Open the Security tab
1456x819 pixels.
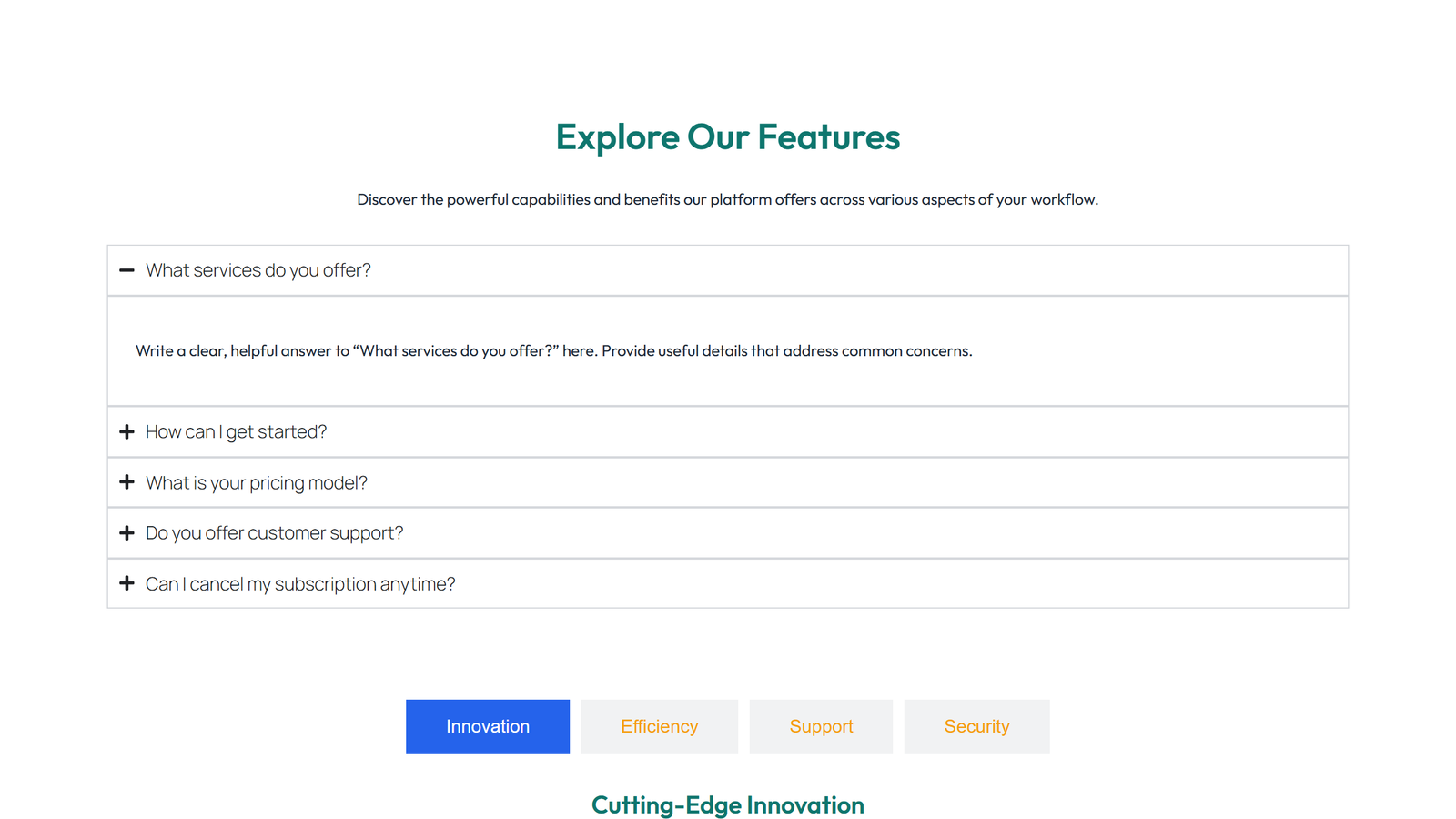coord(976,726)
